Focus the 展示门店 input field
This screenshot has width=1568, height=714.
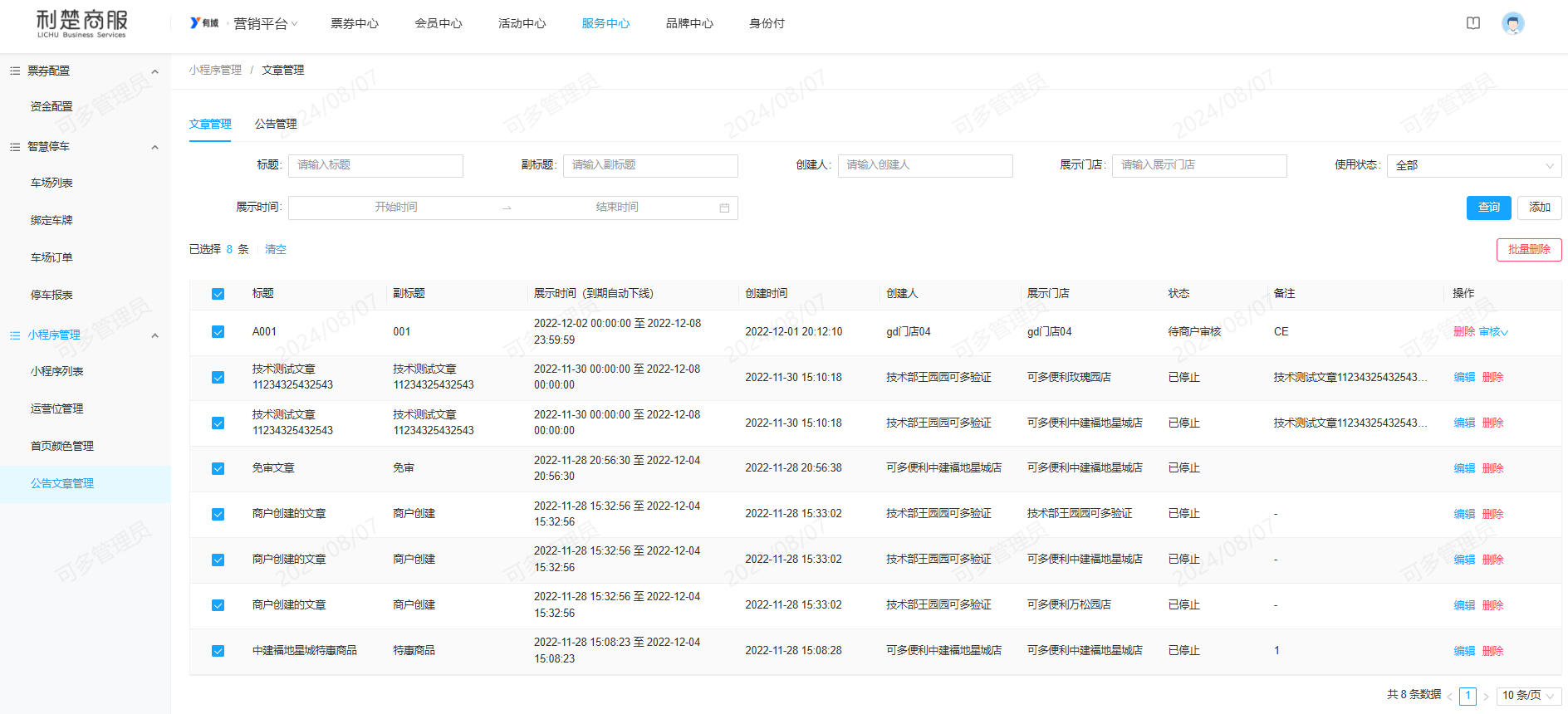tap(1199, 165)
